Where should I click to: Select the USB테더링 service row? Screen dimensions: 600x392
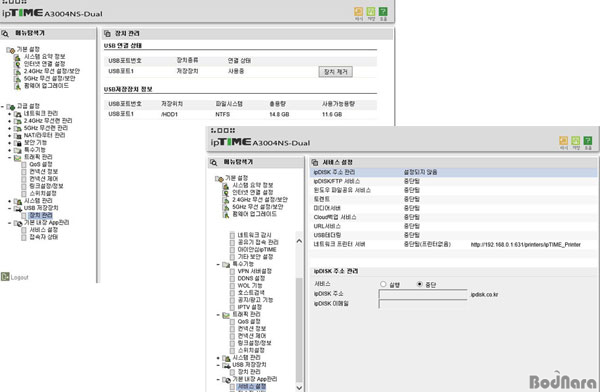coord(453,235)
